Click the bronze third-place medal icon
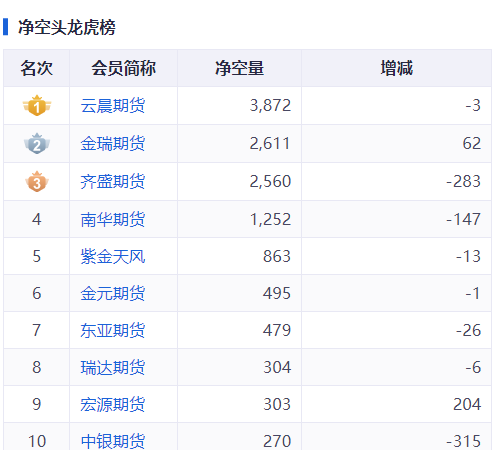 click(x=37, y=182)
